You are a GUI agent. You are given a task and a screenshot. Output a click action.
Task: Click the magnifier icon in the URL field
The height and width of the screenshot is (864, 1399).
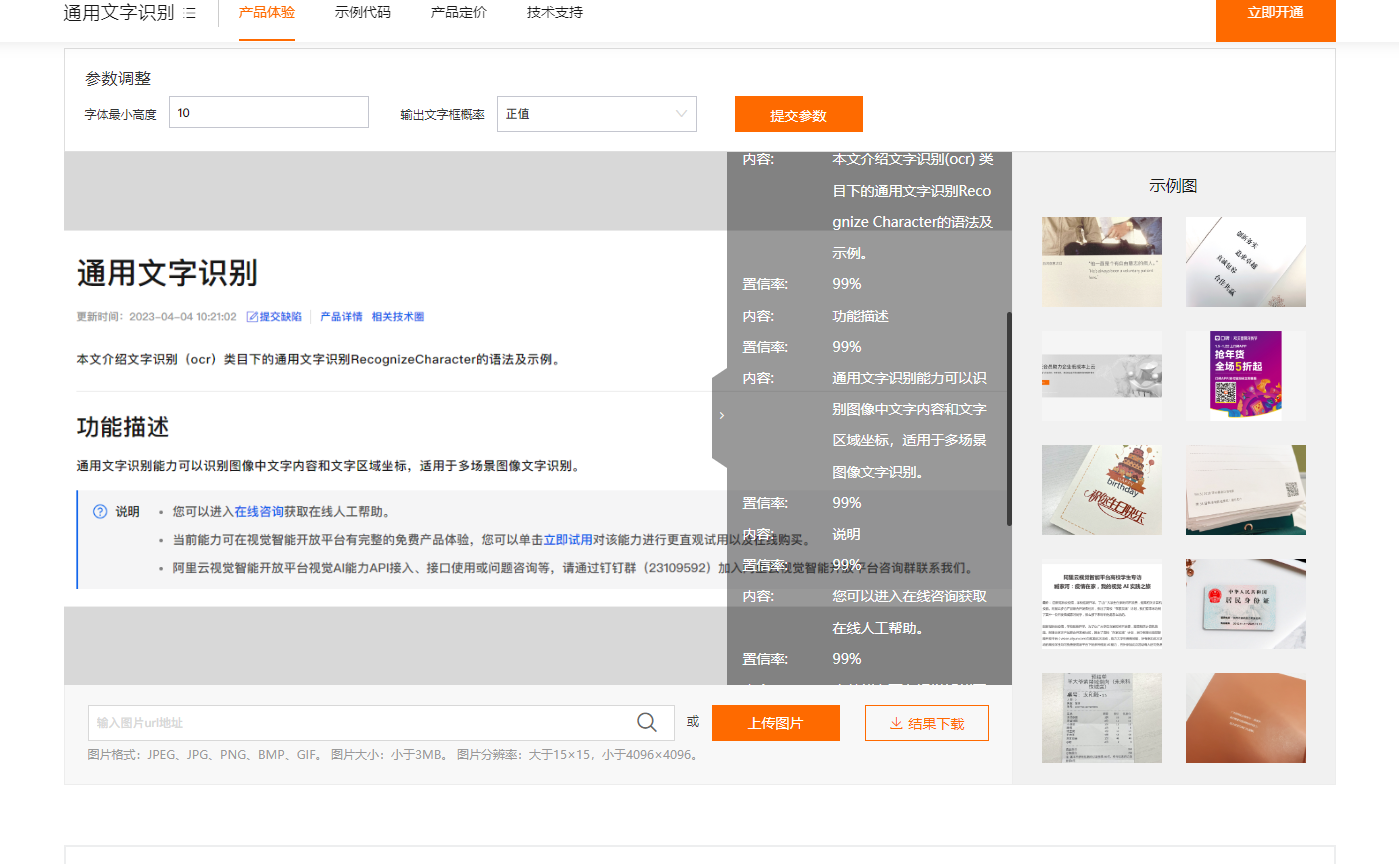pyautogui.click(x=647, y=722)
